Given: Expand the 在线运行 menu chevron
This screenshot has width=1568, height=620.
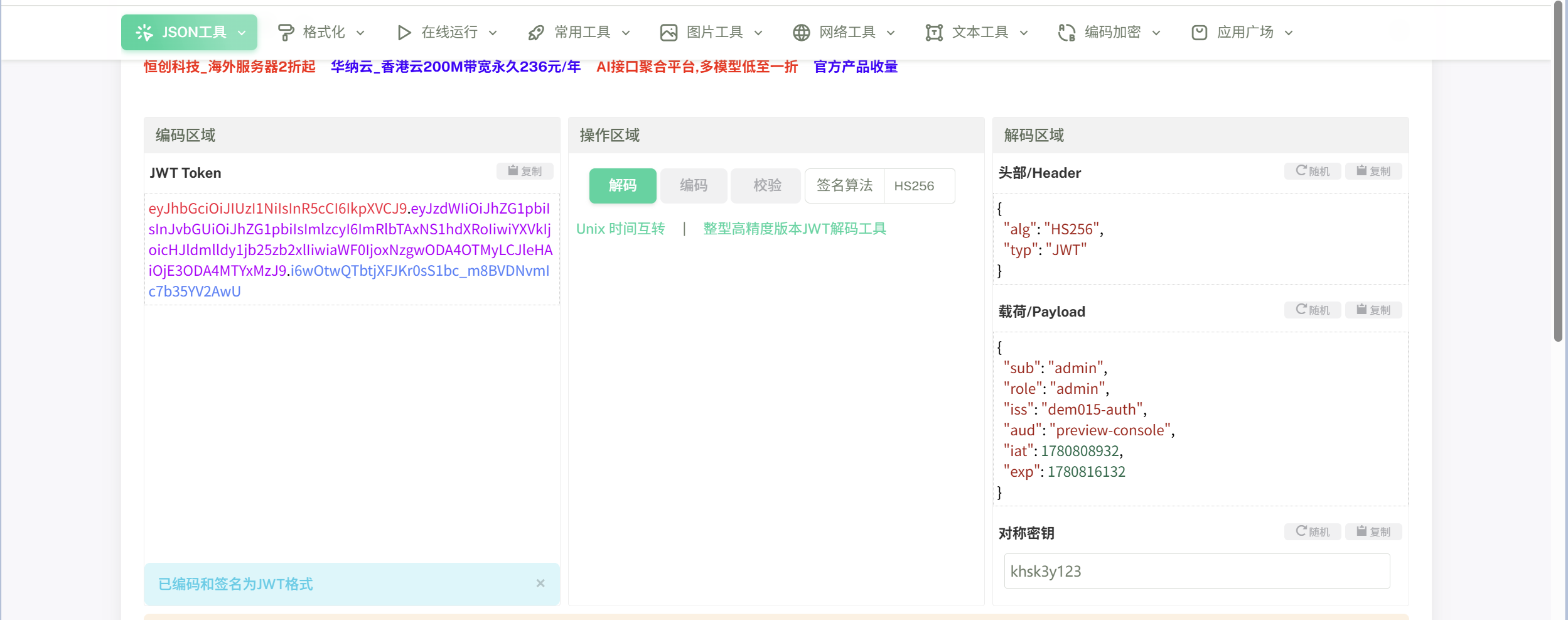Looking at the screenshot, I should (x=493, y=33).
